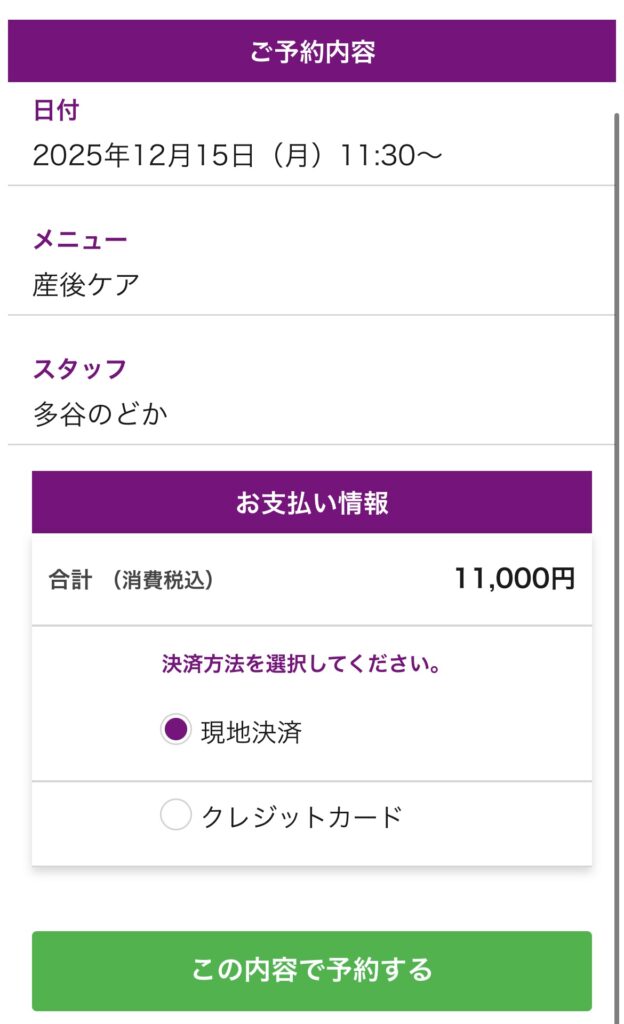Screen dimensions: 624x1024
Task: Click the 現地決済 payment option label
Action: tap(251, 732)
